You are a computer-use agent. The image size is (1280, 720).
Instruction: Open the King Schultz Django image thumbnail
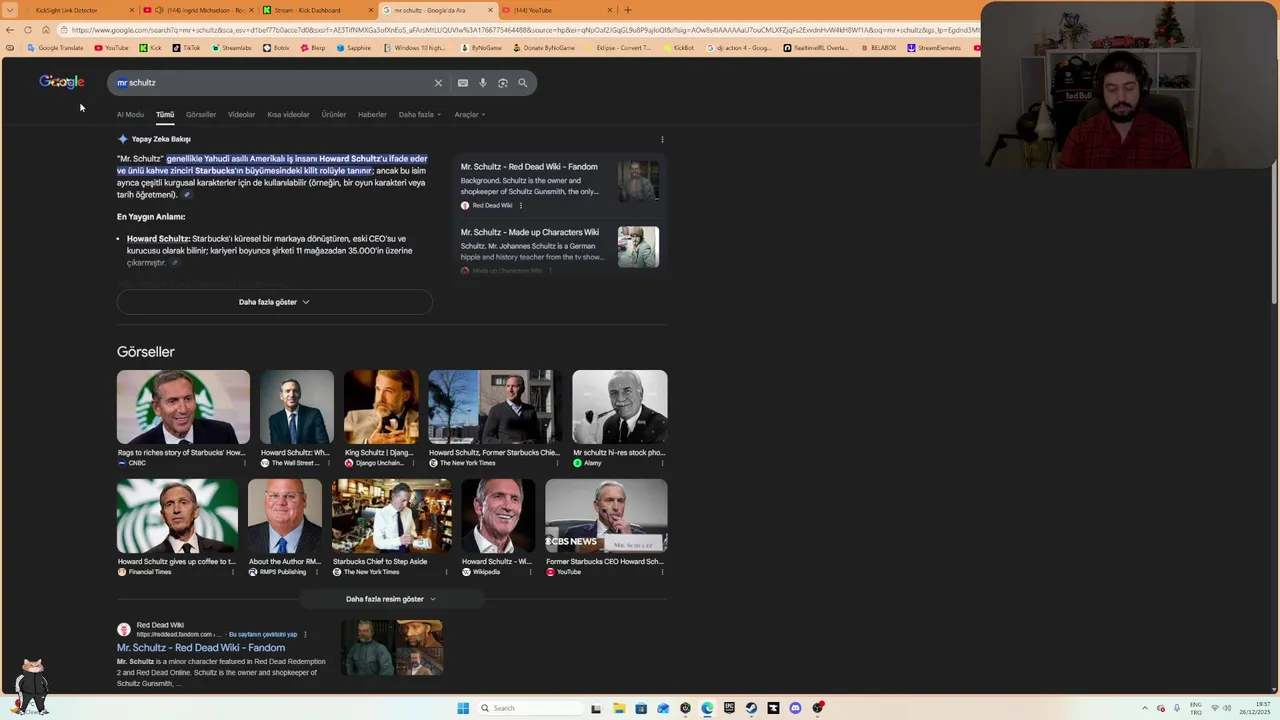pos(381,407)
